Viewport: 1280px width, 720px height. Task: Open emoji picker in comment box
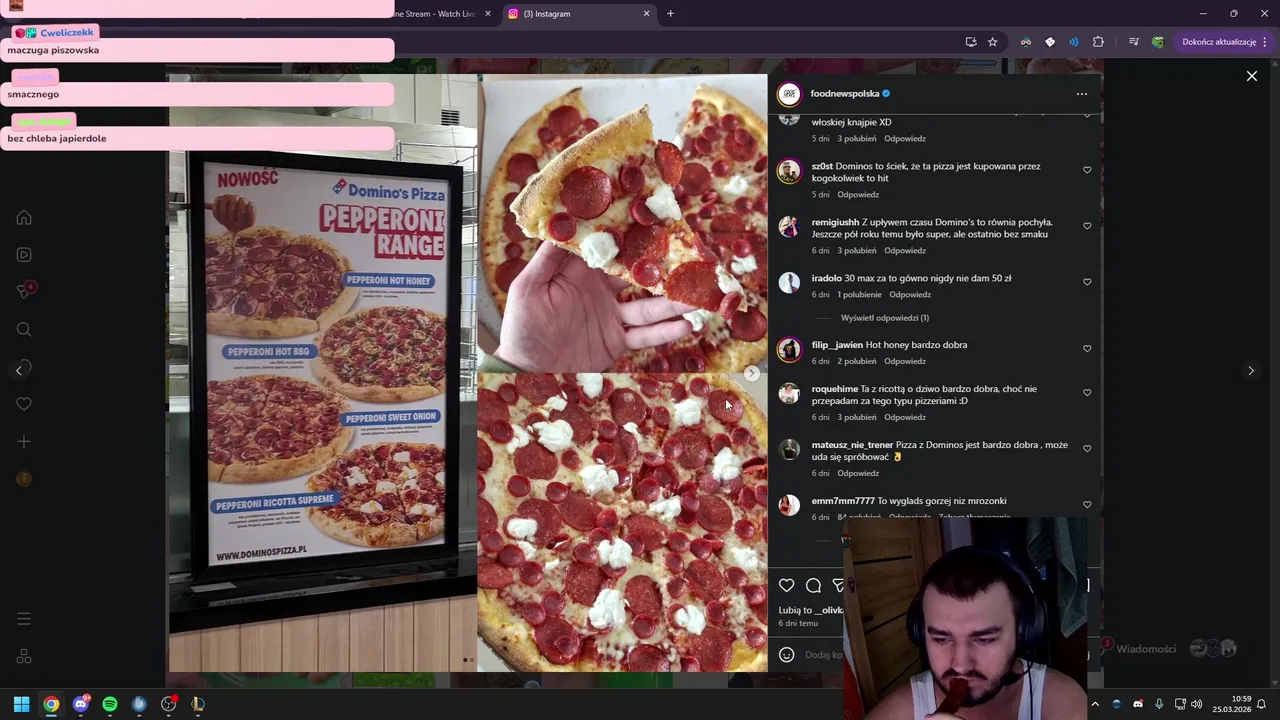tap(787, 655)
